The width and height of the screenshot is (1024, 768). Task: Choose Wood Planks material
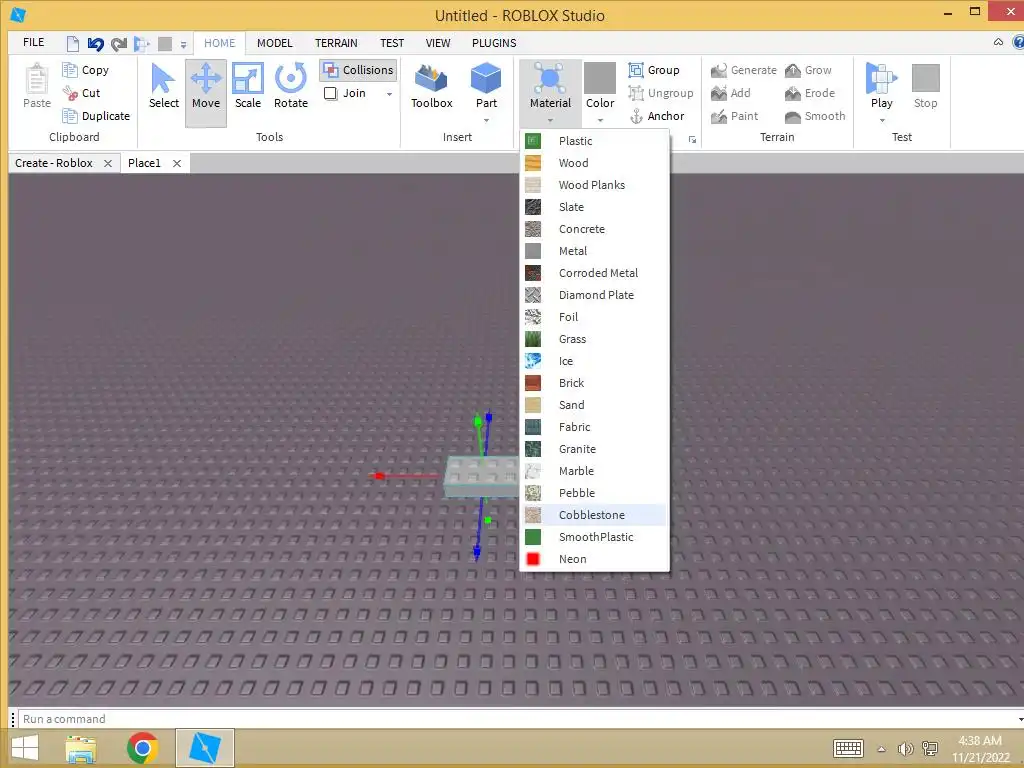click(x=593, y=185)
